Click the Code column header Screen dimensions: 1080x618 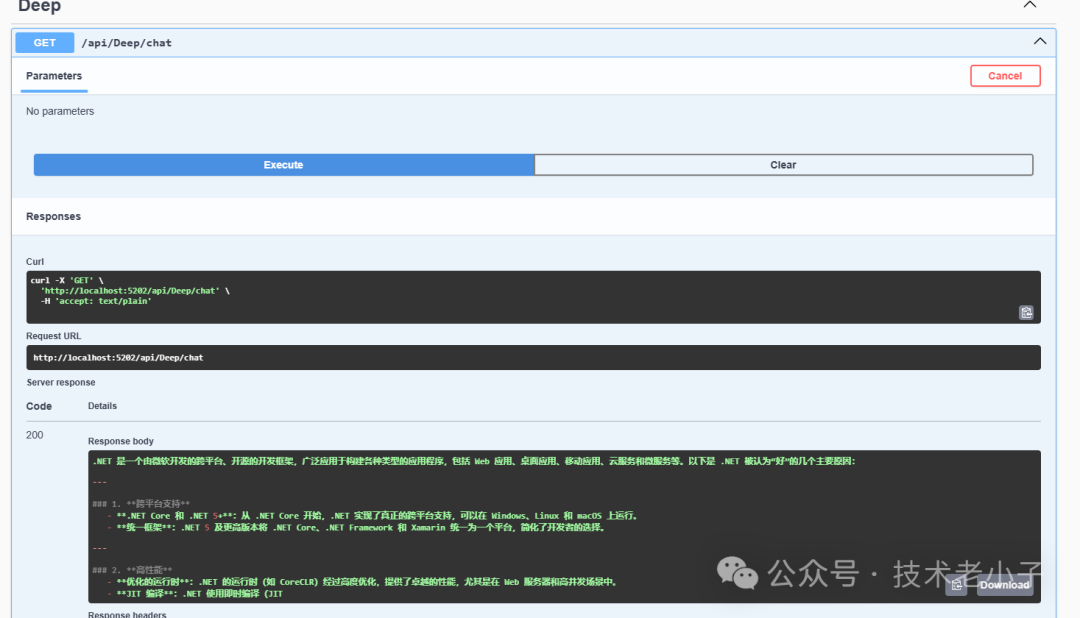click(39, 406)
